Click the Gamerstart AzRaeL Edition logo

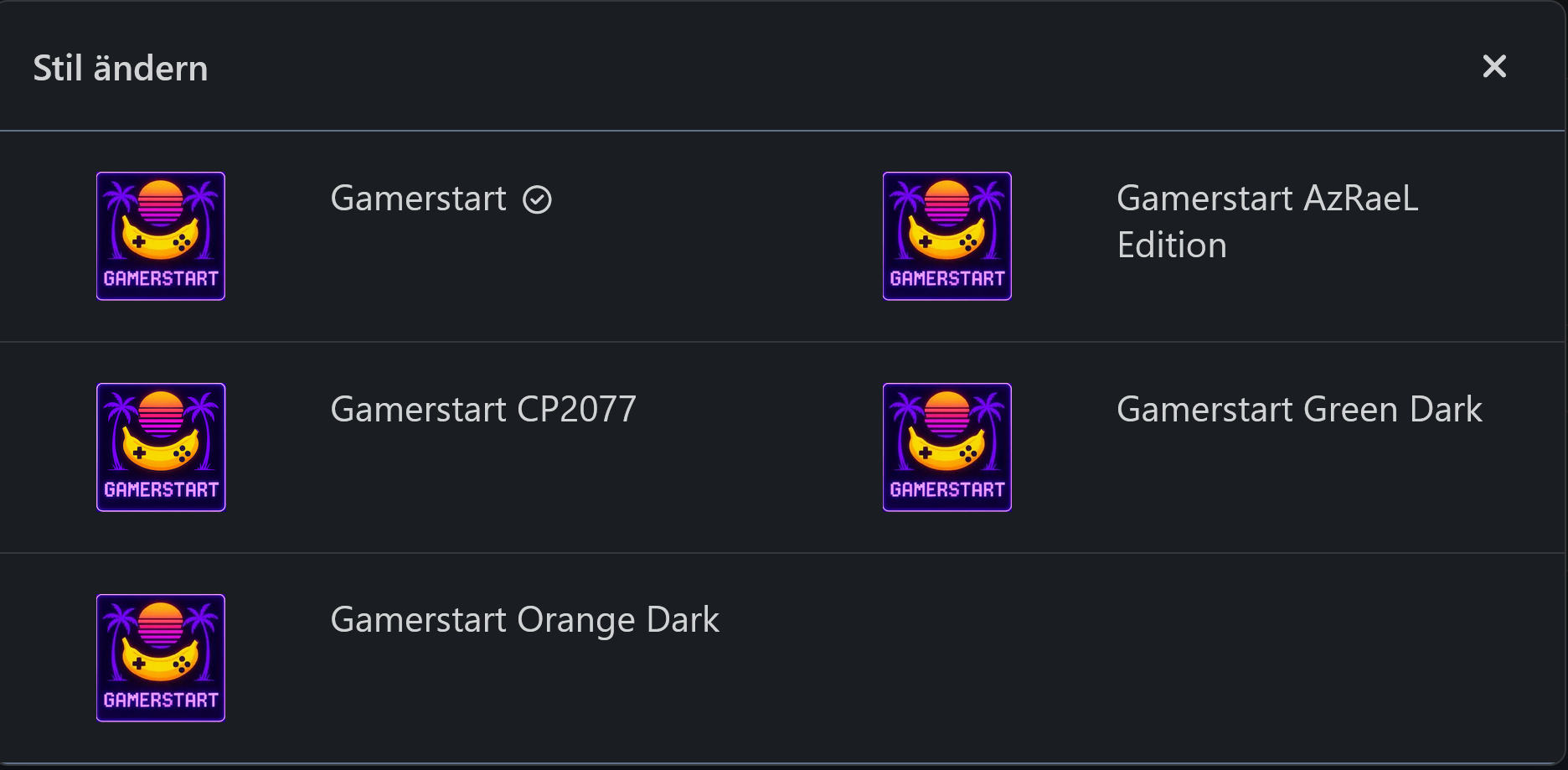946,236
